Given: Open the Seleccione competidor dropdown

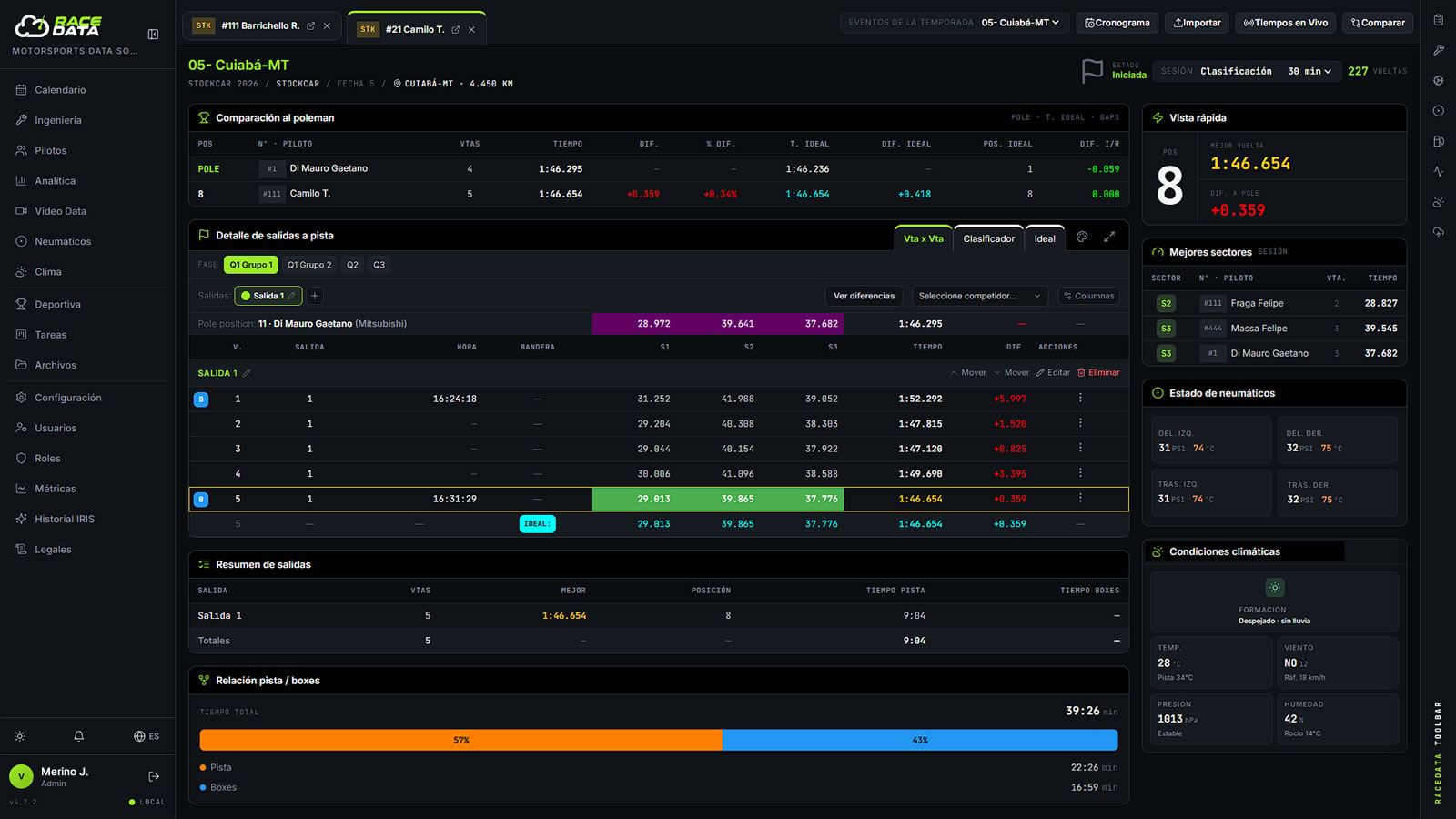Looking at the screenshot, I should (979, 296).
